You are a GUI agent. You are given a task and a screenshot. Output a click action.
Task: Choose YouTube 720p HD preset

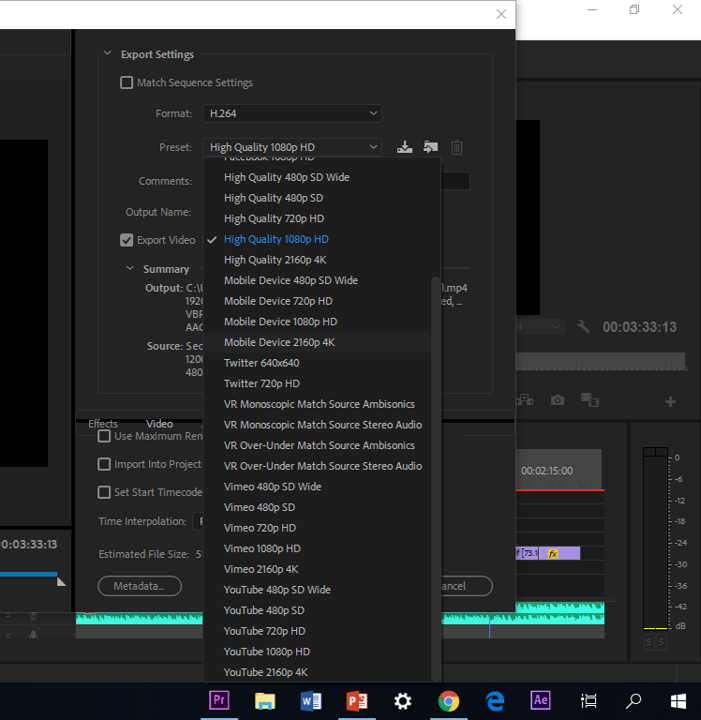[317, 632]
